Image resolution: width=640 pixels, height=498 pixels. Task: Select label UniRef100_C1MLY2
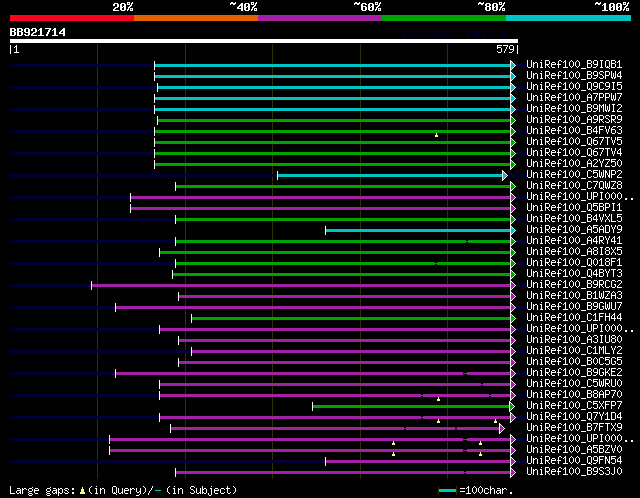coord(574,351)
